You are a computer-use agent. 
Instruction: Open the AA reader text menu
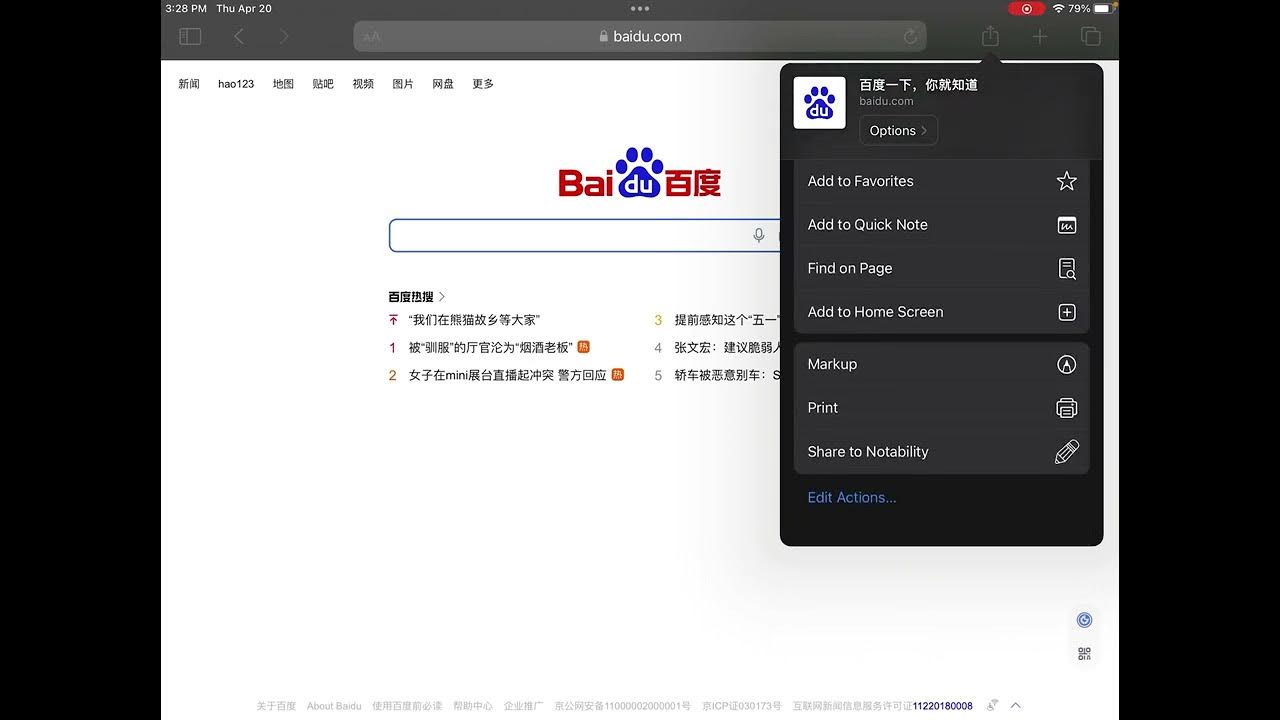click(x=372, y=37)
